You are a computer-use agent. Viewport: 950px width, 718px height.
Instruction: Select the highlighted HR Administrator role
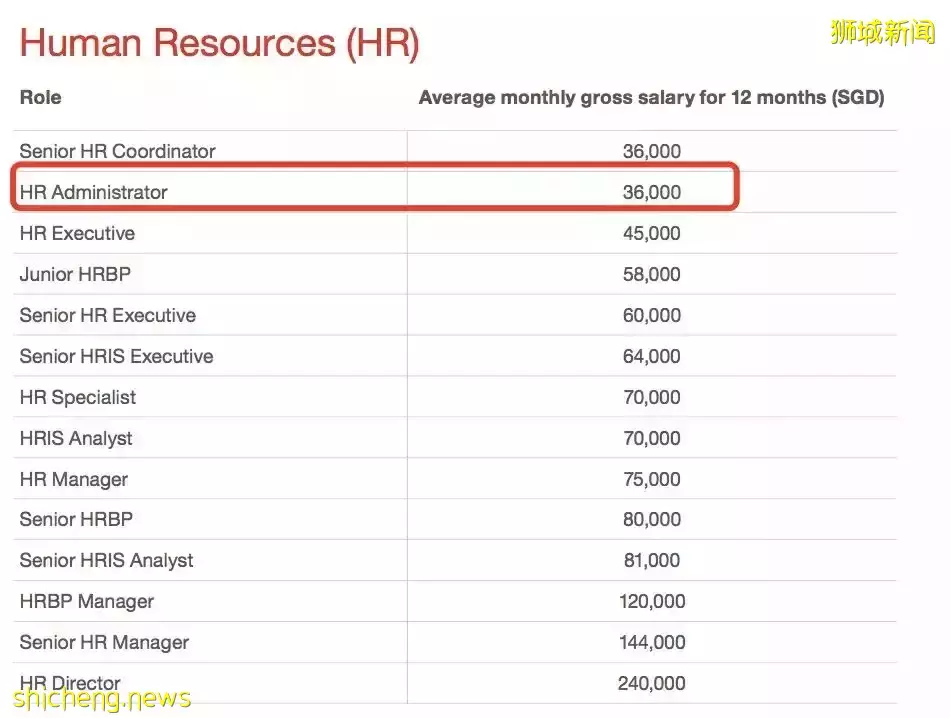pyautogui.click(x=93, y=193)
